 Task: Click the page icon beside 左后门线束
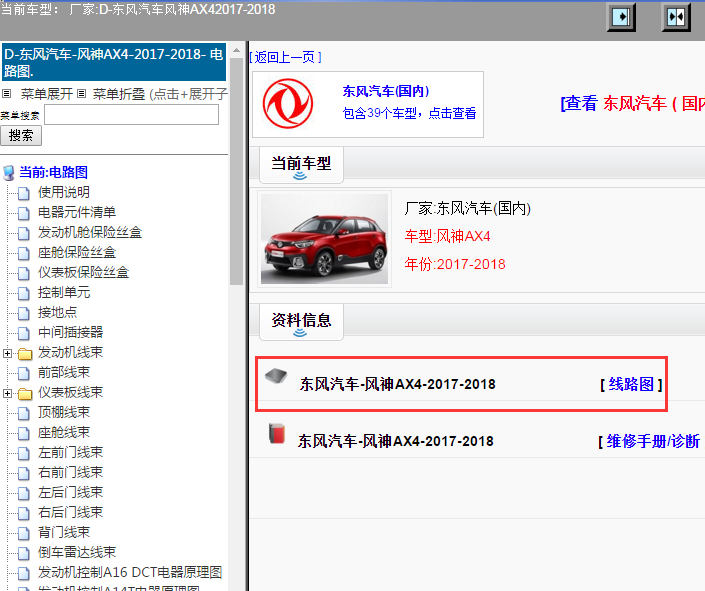tap(24, 493)
